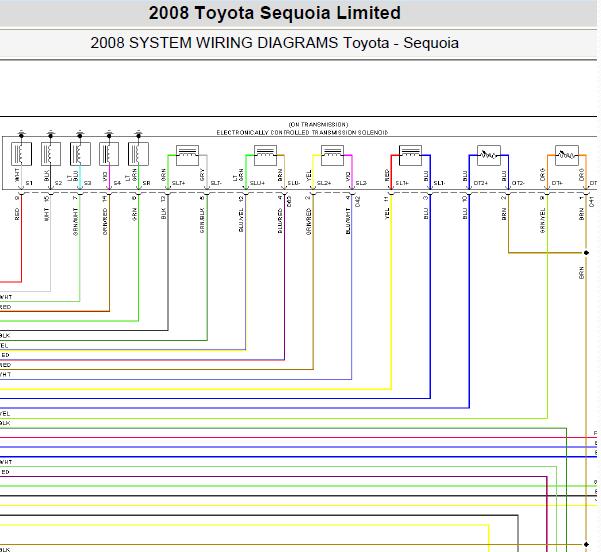Screen dimensions: 601x552
Task: Click the RED wire label below S1
Action: click(x=17, y=214)
